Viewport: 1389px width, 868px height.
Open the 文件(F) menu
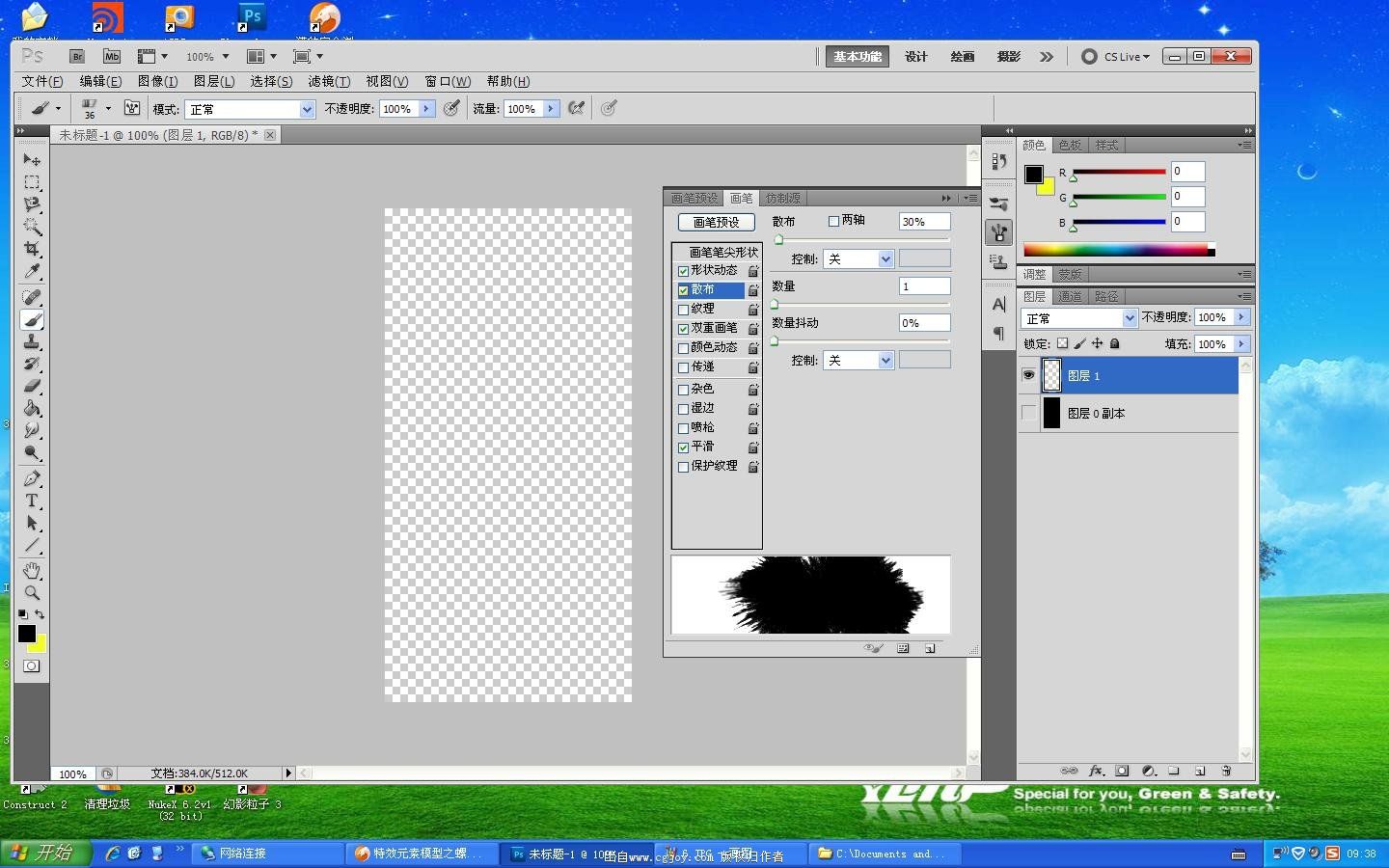[42, 81]
